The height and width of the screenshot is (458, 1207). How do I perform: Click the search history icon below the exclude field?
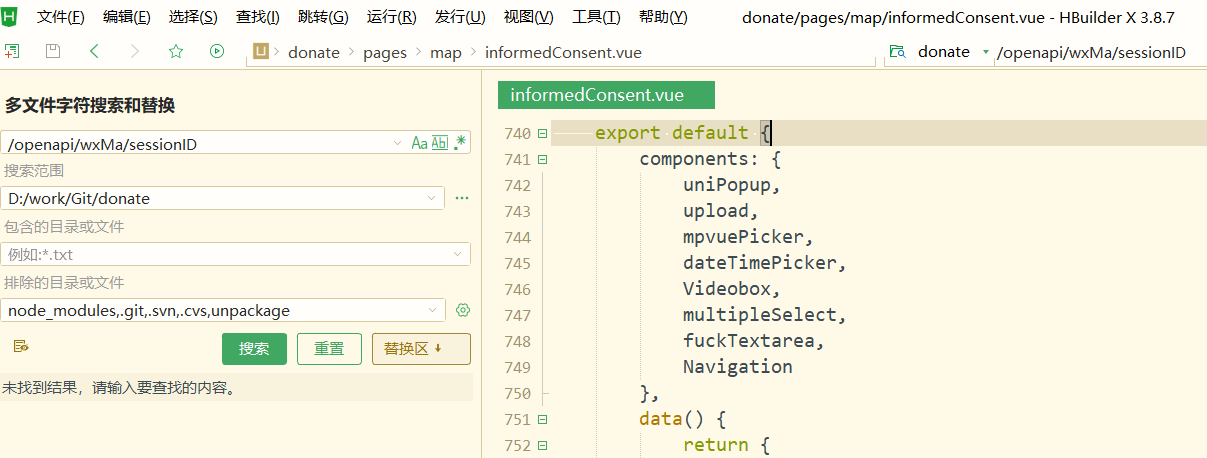[x=20, y=347]
